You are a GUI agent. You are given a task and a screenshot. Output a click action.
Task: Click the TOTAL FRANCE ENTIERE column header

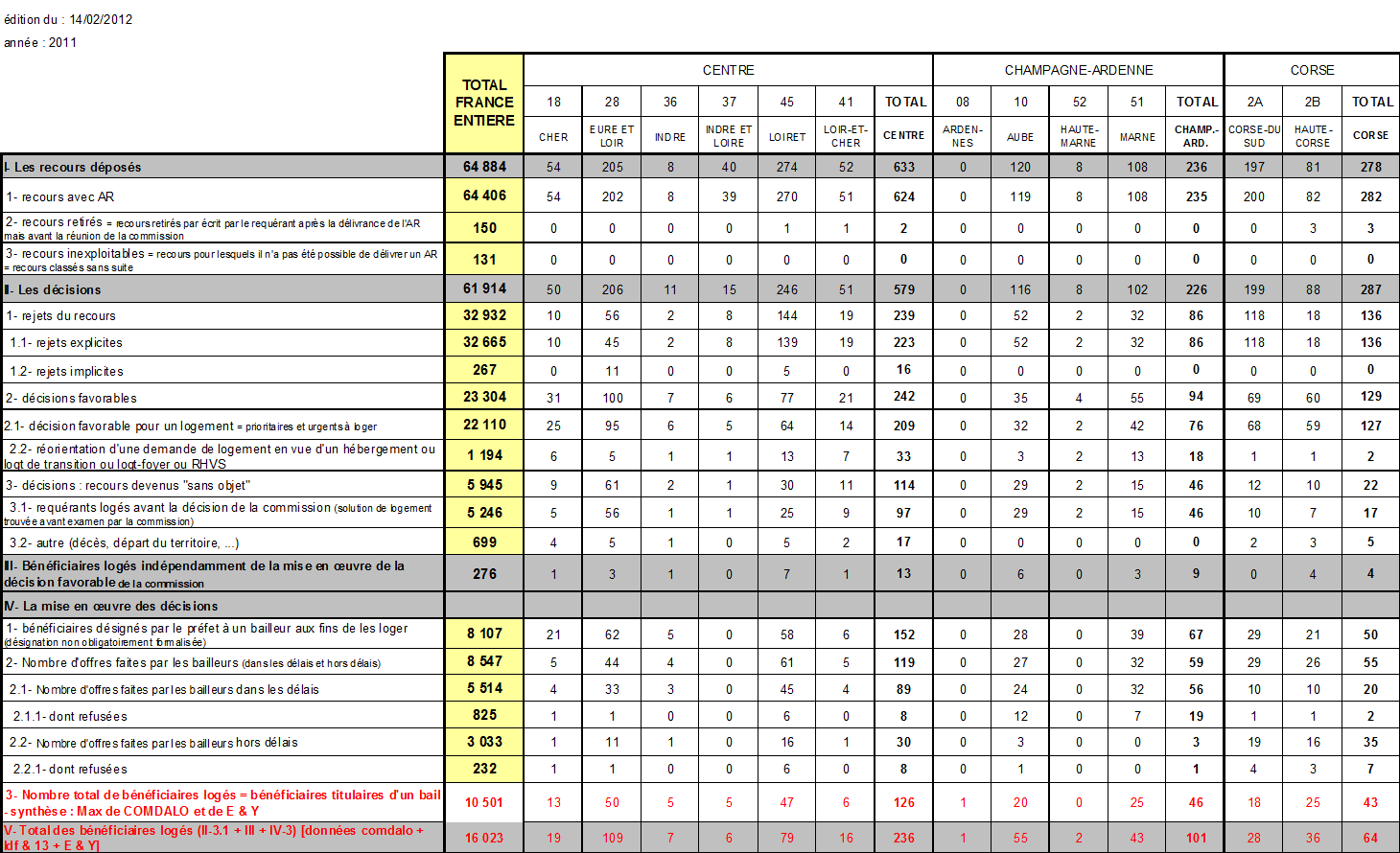click(x=484, y=103)
